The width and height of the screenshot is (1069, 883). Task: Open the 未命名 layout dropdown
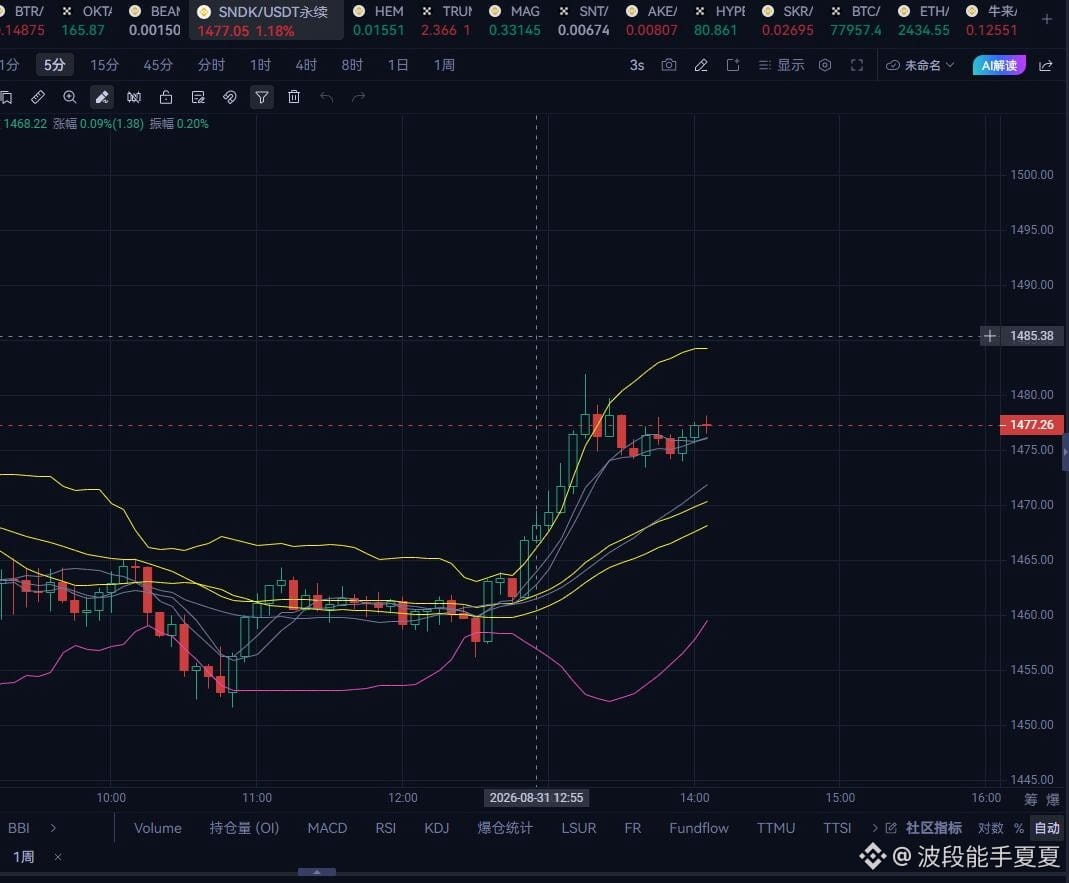[x=920, y=65]
